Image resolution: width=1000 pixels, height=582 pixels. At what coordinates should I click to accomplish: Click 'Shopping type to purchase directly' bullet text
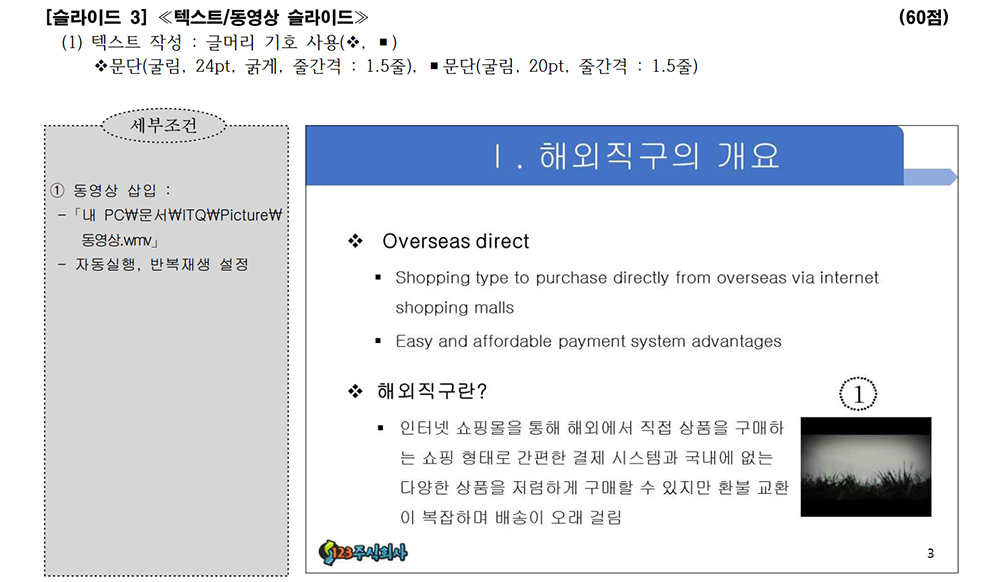point(636,293)
